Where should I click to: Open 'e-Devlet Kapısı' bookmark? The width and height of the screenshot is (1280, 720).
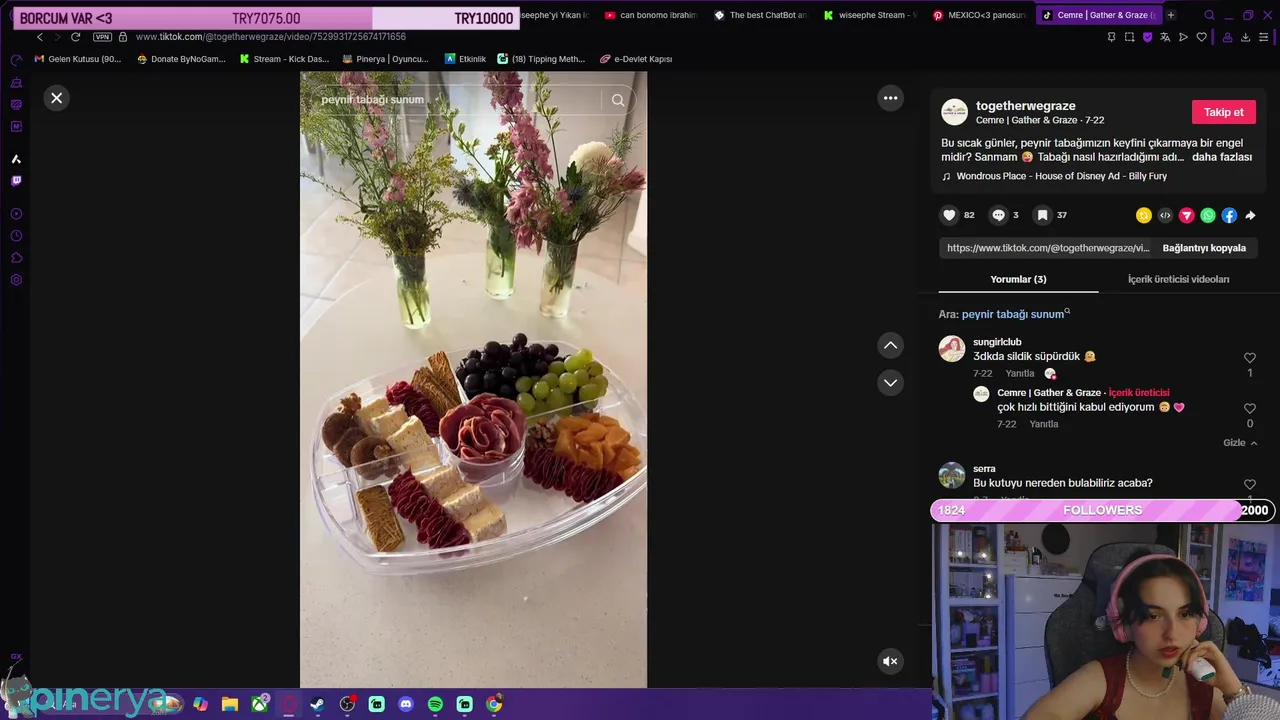636,59
